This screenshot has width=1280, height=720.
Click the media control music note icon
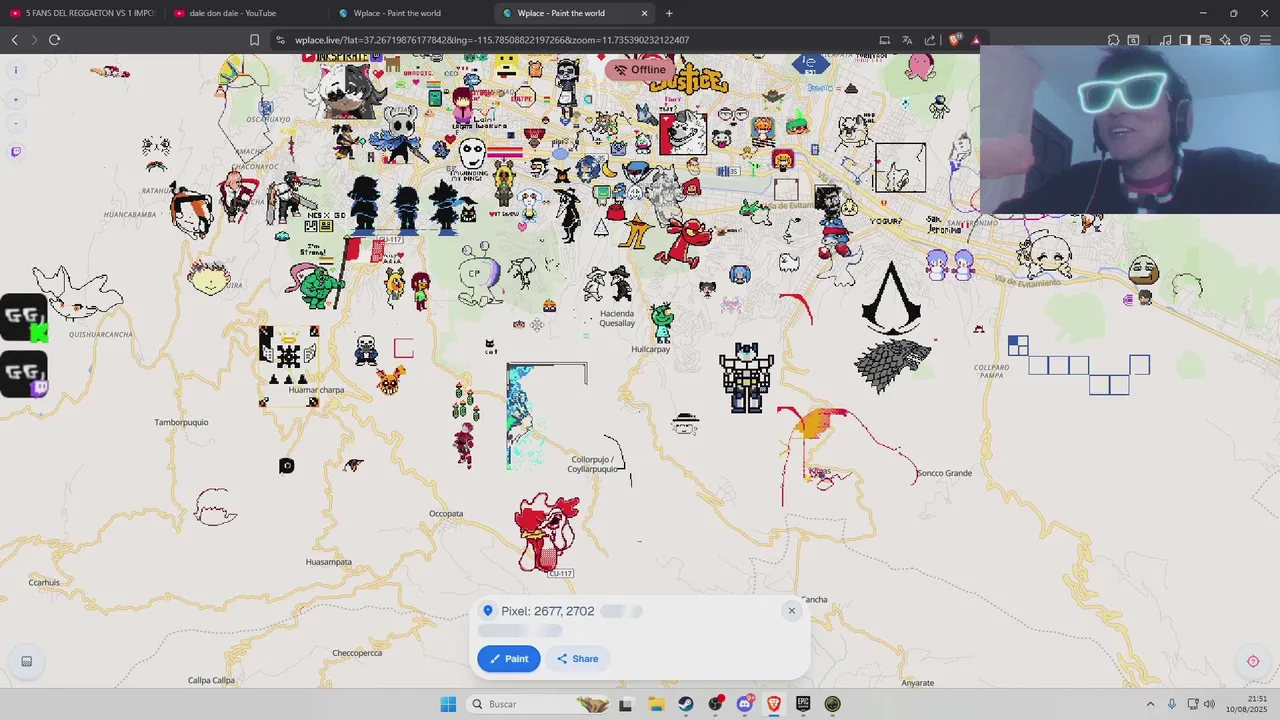(1166, 40)
